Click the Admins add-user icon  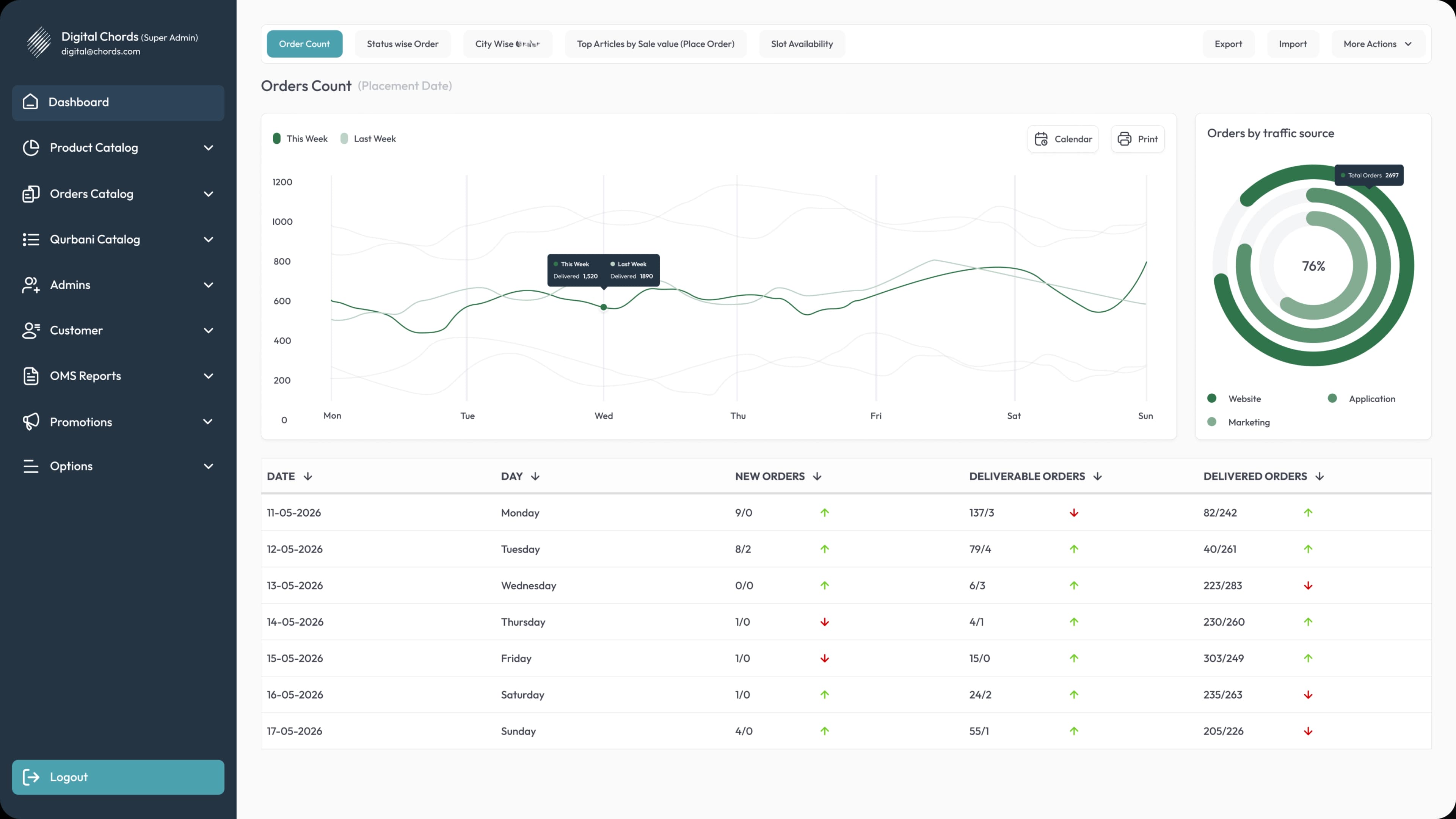[30, 285]
